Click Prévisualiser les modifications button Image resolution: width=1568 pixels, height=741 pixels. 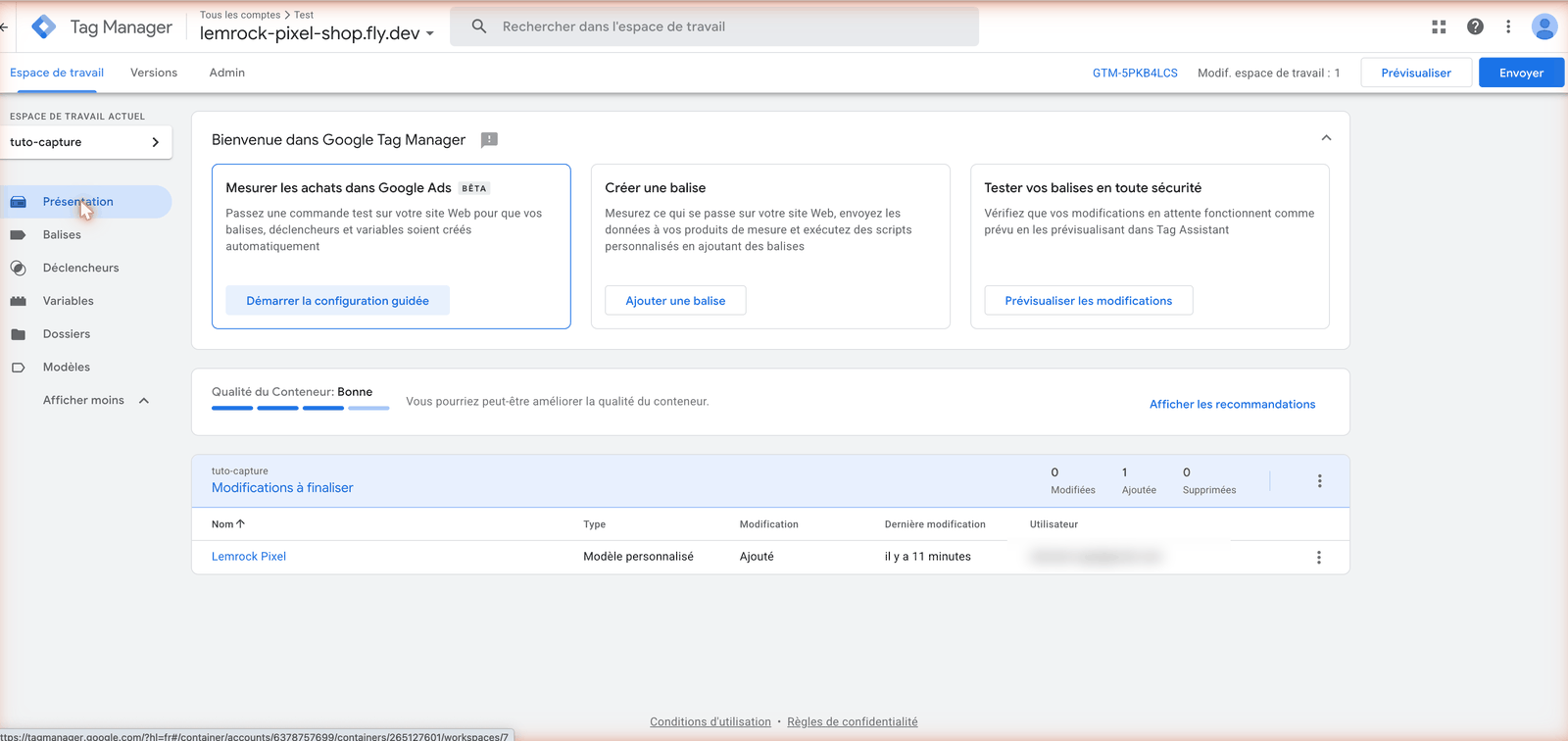pos(1088,301)
